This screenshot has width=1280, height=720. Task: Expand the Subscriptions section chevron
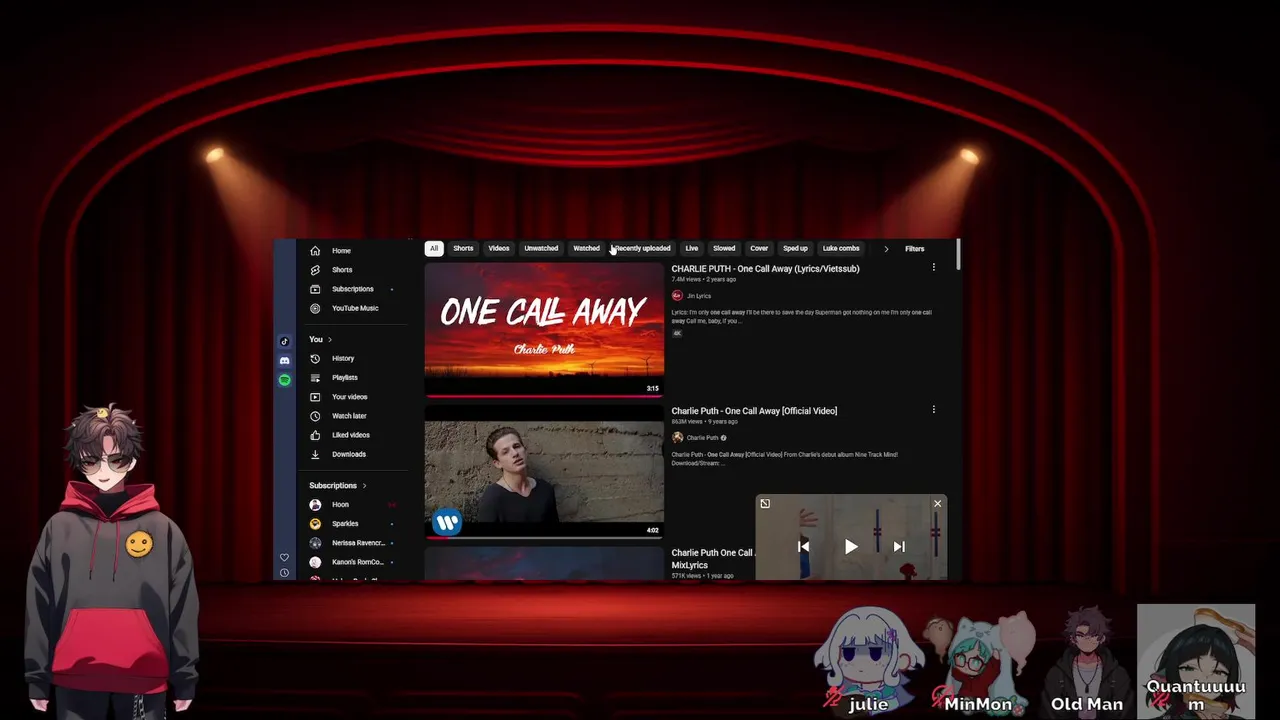(364, 486)
